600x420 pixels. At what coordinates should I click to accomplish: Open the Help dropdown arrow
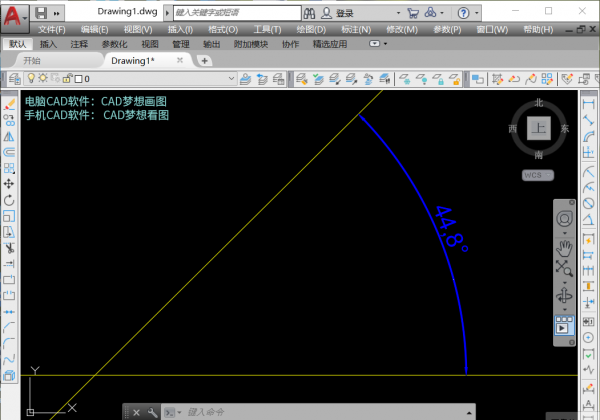(477, 13)
